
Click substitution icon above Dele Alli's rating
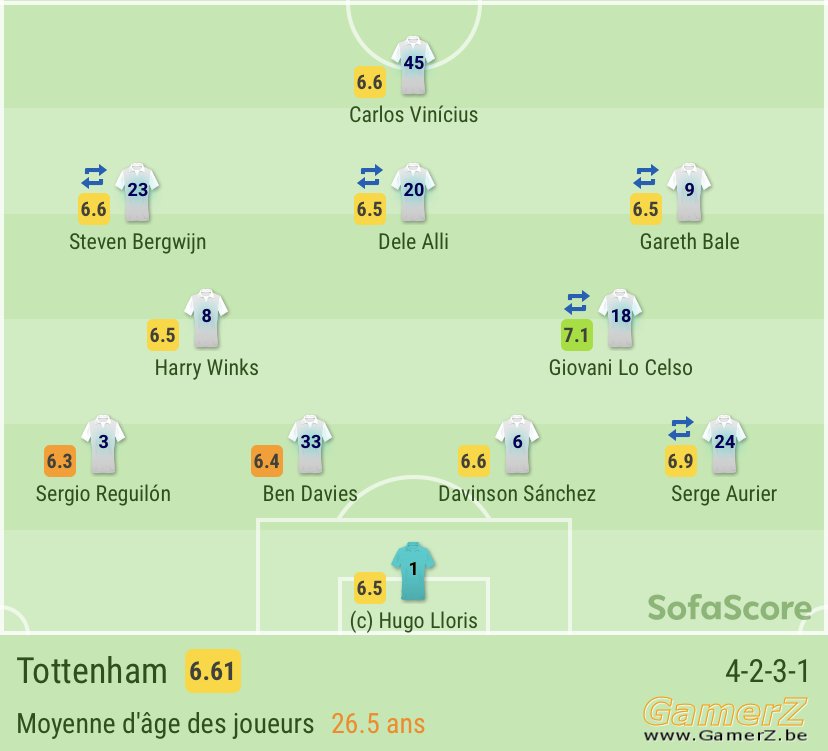pos(370,176)
